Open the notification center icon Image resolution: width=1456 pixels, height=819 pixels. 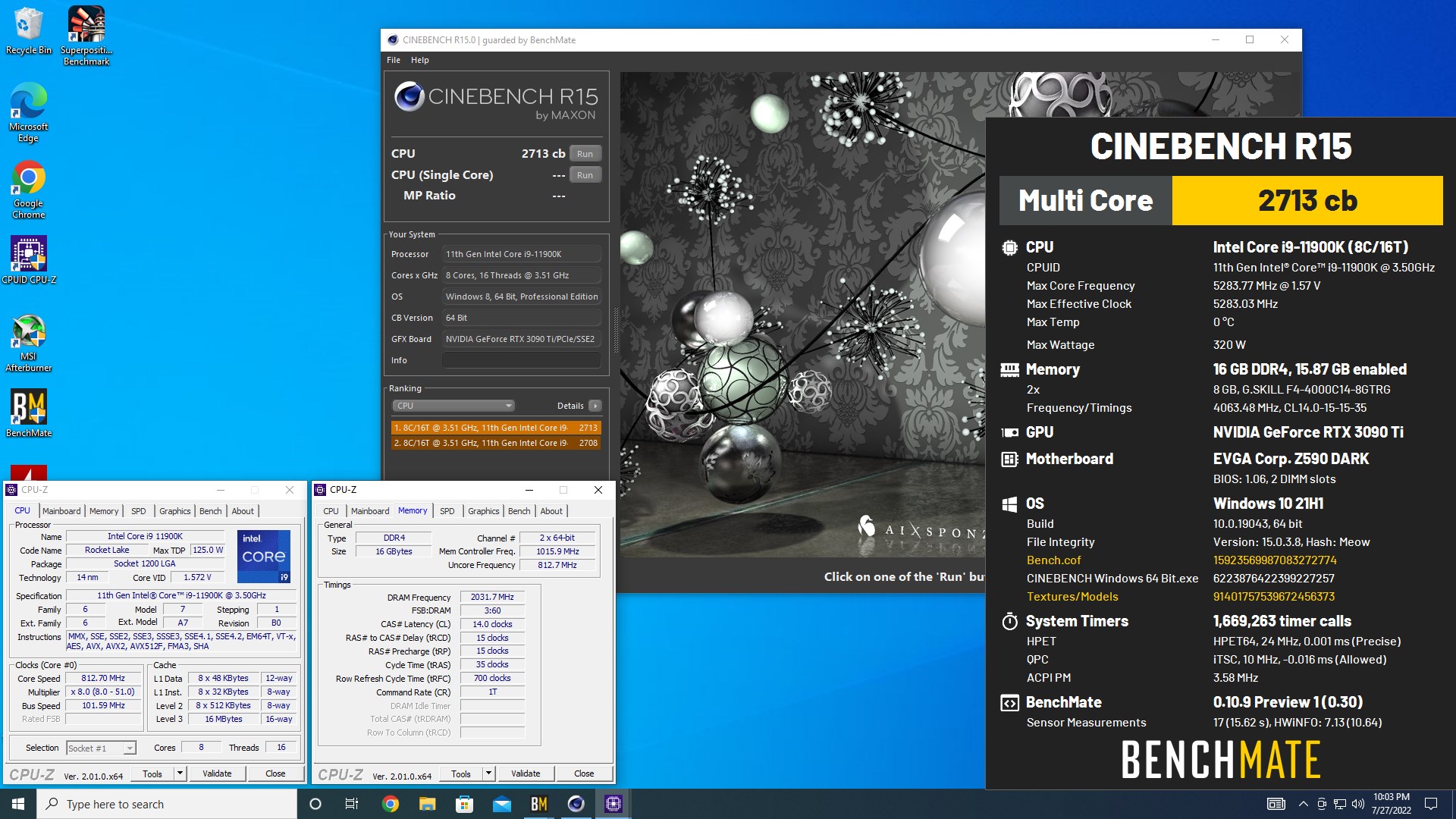[1431, 804]
